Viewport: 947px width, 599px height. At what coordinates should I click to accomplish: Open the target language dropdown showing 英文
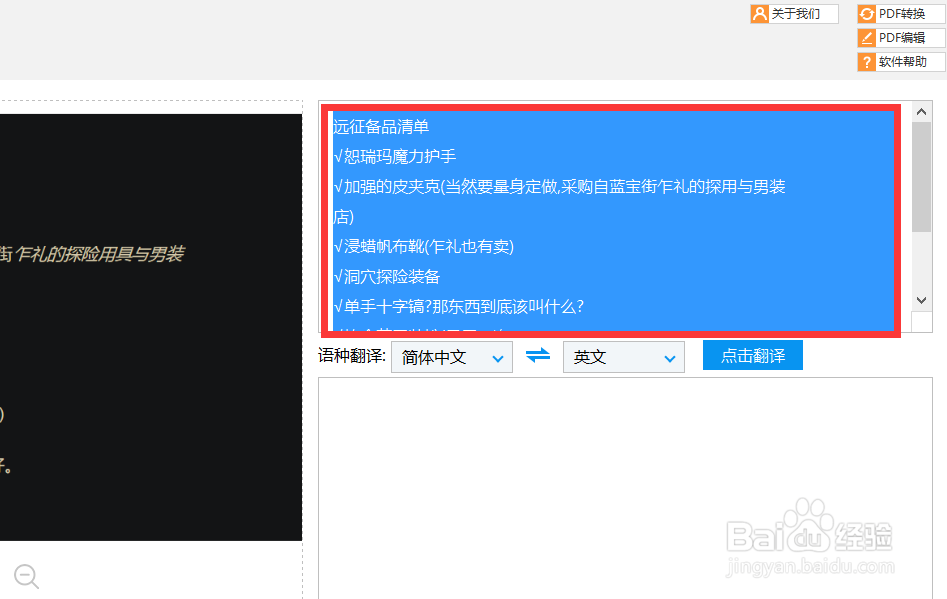[x=624, y=356]
